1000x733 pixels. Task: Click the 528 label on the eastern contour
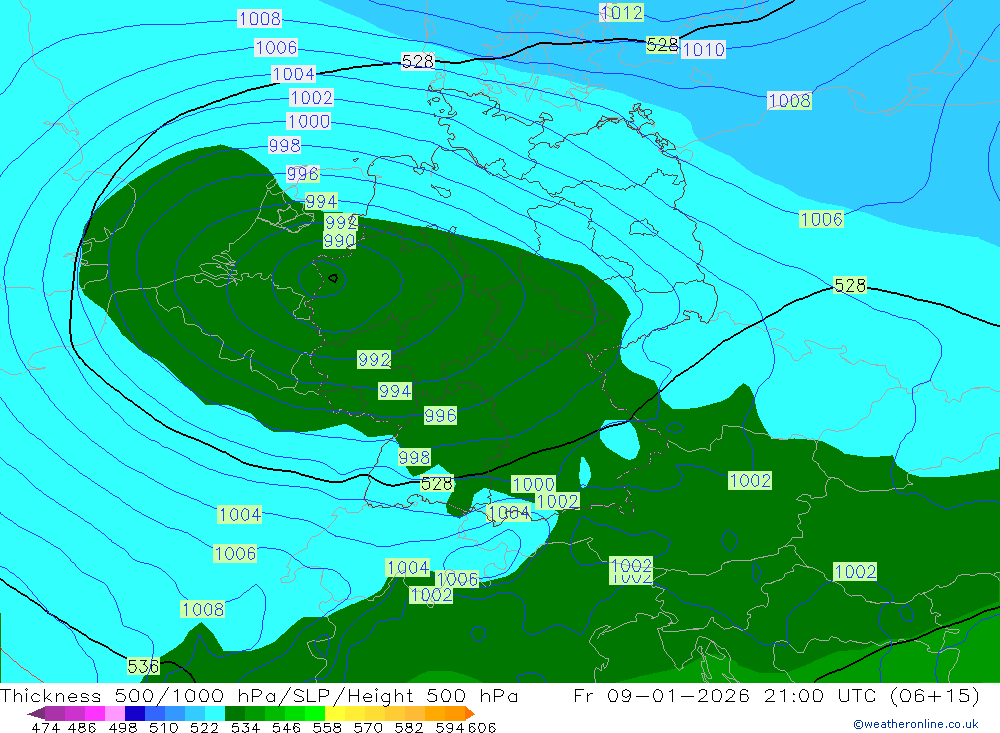850,285
